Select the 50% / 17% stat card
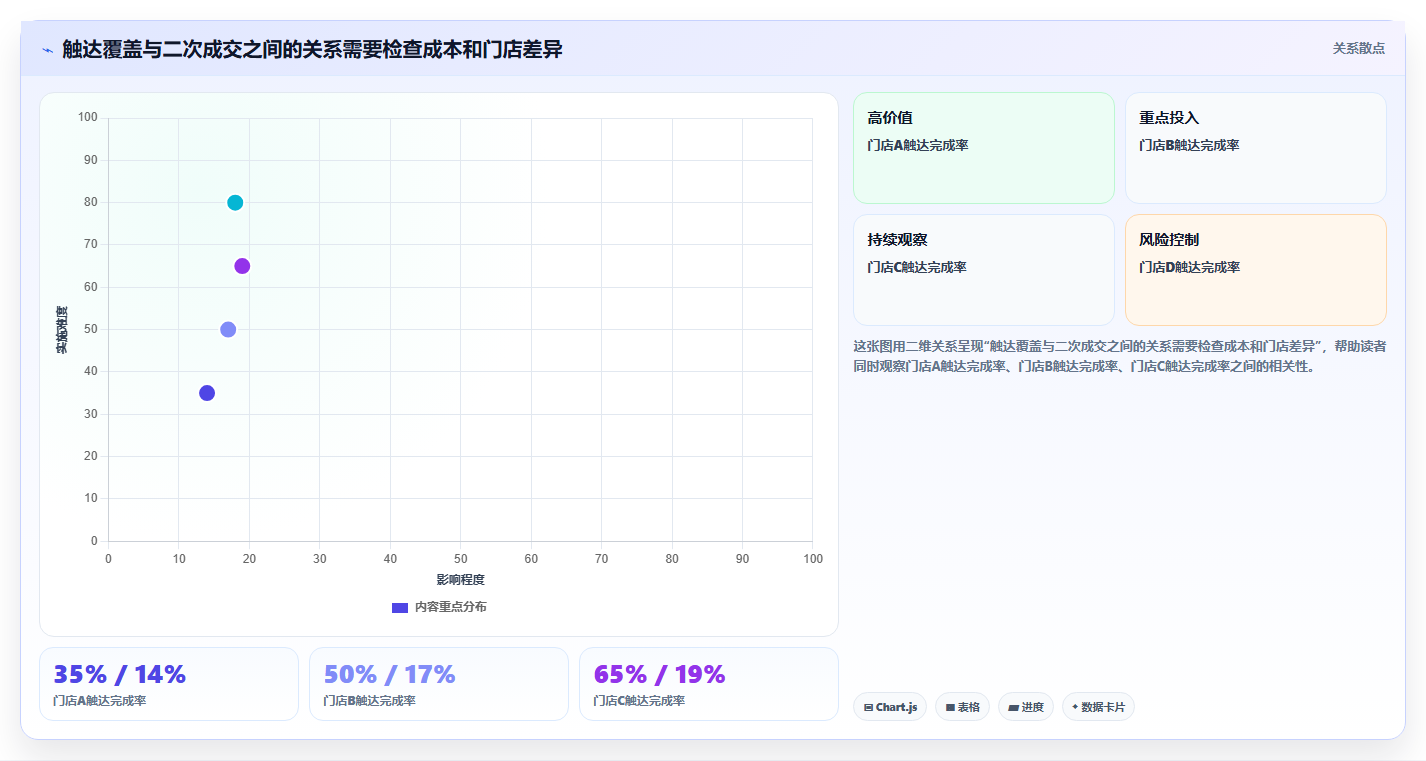This screenshot has height=761, width=1426. [439, 684]
